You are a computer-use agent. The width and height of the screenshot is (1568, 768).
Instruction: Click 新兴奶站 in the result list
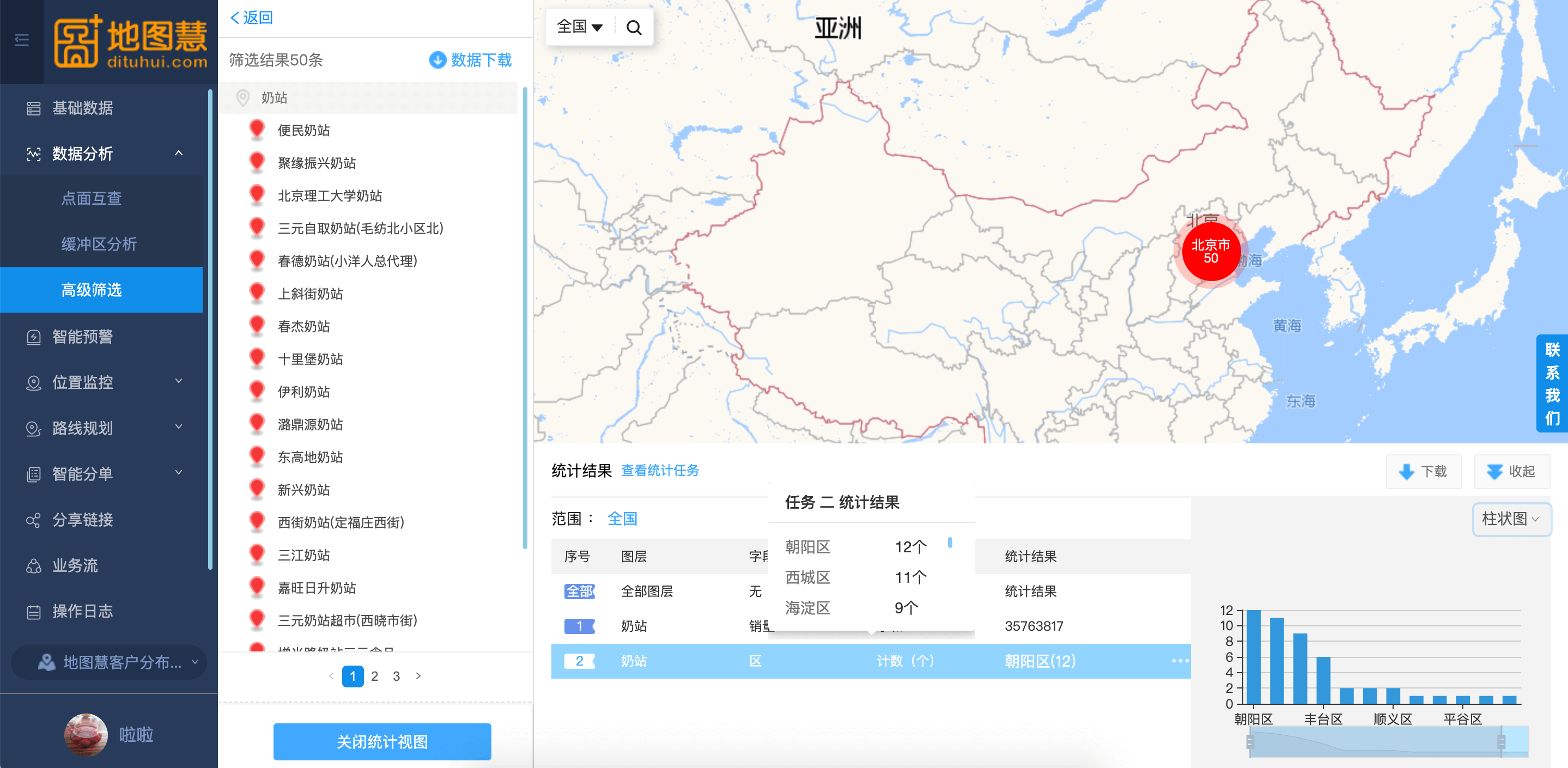click(304, 490)
